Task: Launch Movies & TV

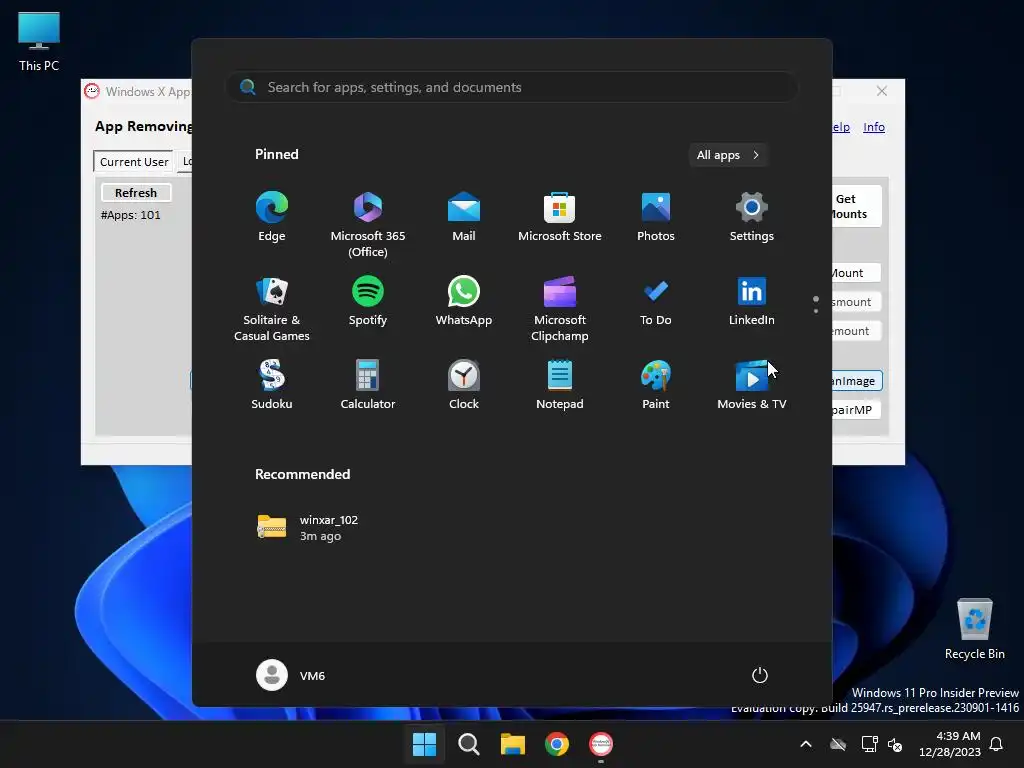Action: 752,385
